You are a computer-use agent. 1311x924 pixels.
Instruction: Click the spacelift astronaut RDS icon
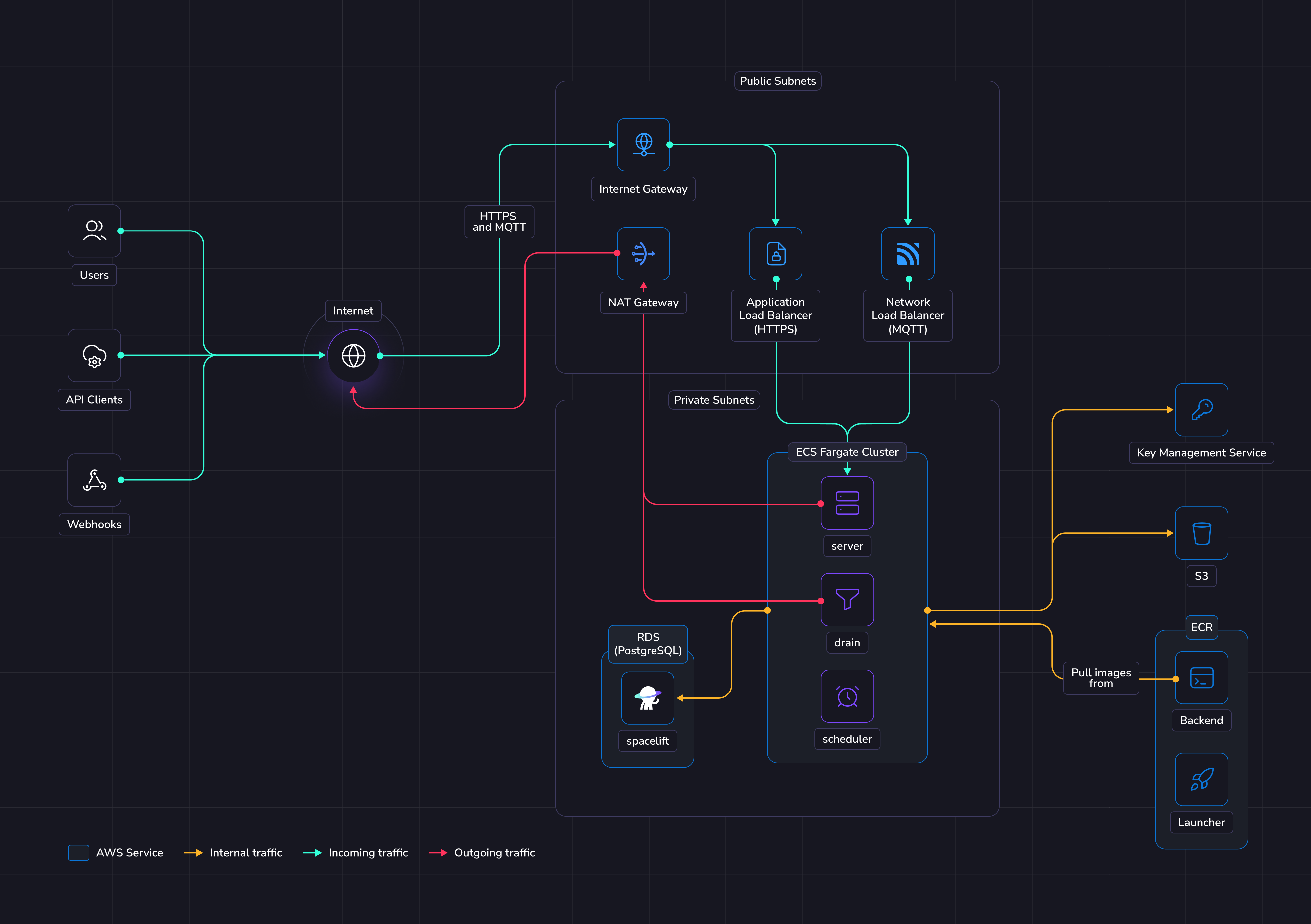click(648, 698)
